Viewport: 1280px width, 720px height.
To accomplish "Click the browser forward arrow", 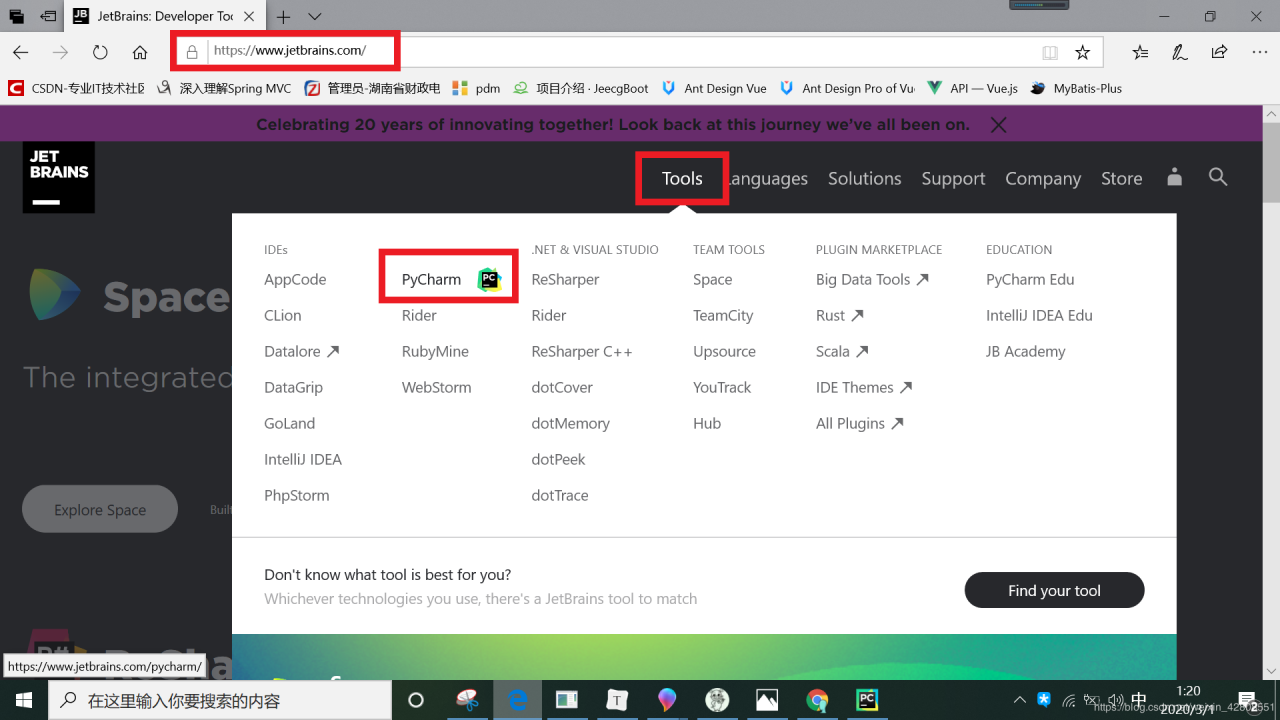I will pos(61,52).
